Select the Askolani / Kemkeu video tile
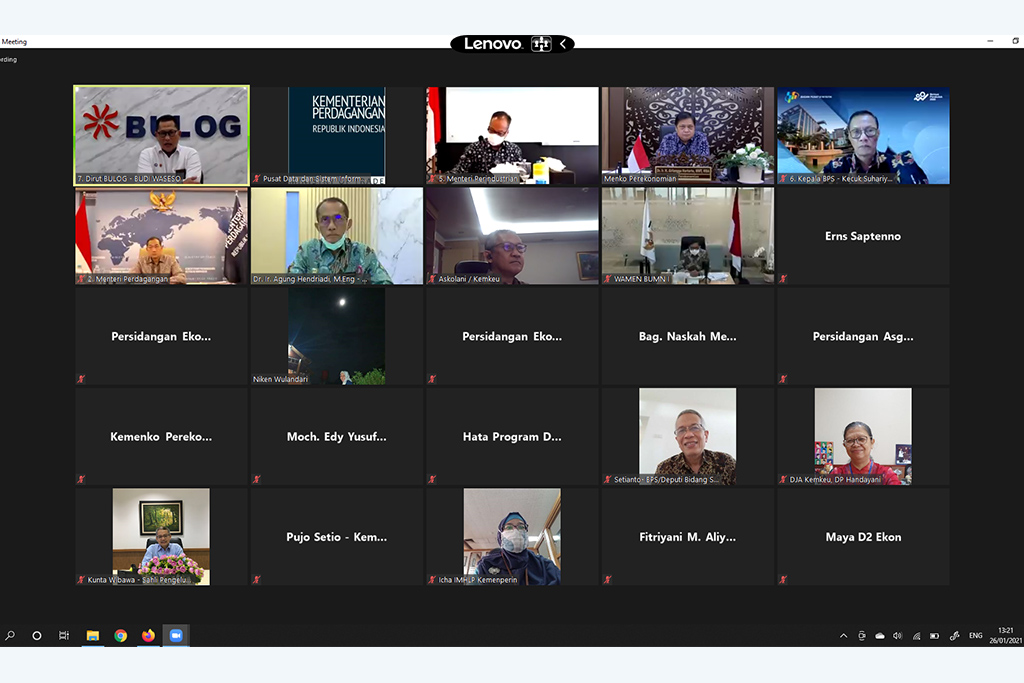The image size is (1024, 683). pyautogui.click(x=512, y=236)
